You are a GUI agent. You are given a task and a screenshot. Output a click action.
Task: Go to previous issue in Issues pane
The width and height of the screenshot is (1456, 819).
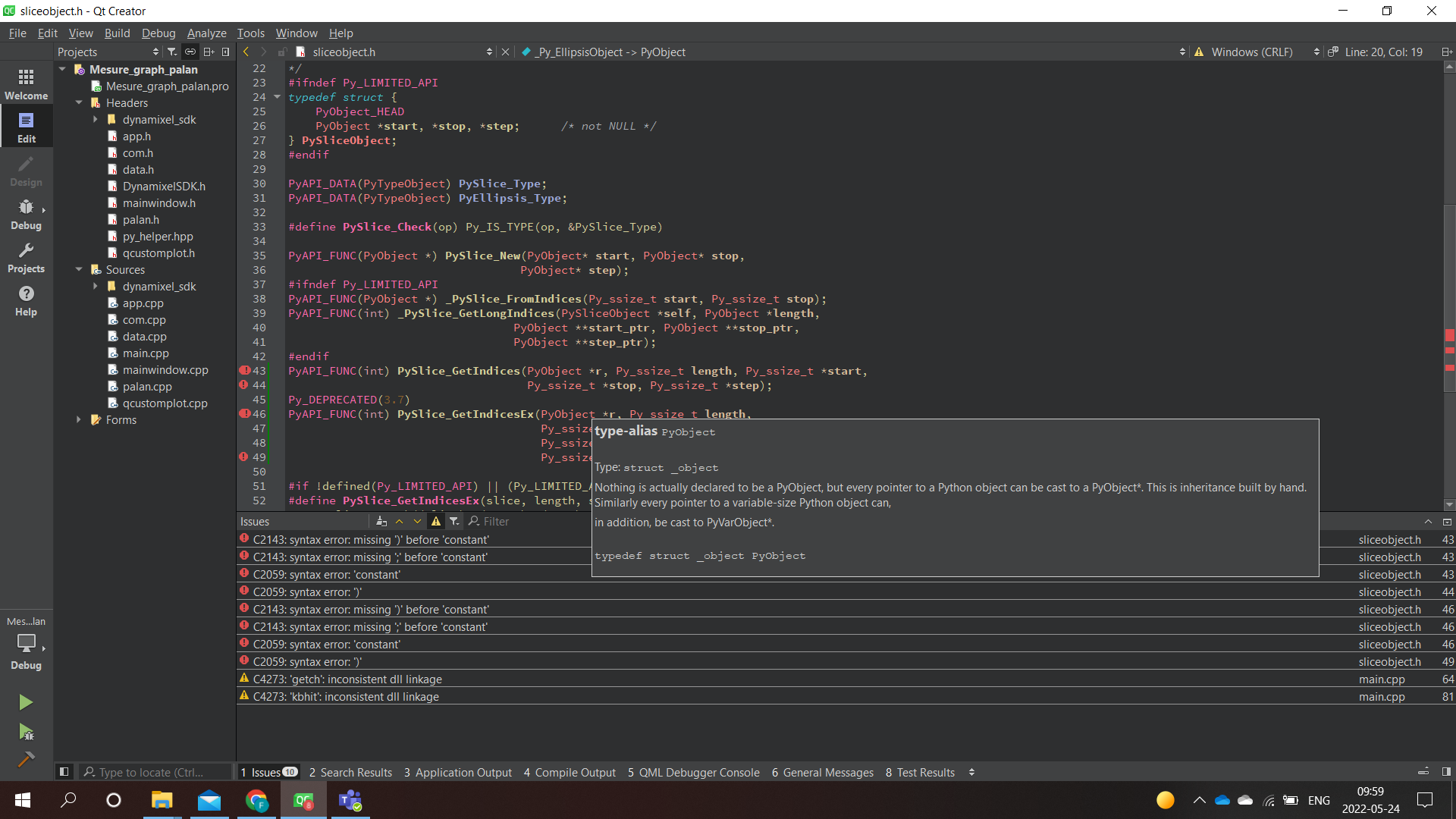399,521
